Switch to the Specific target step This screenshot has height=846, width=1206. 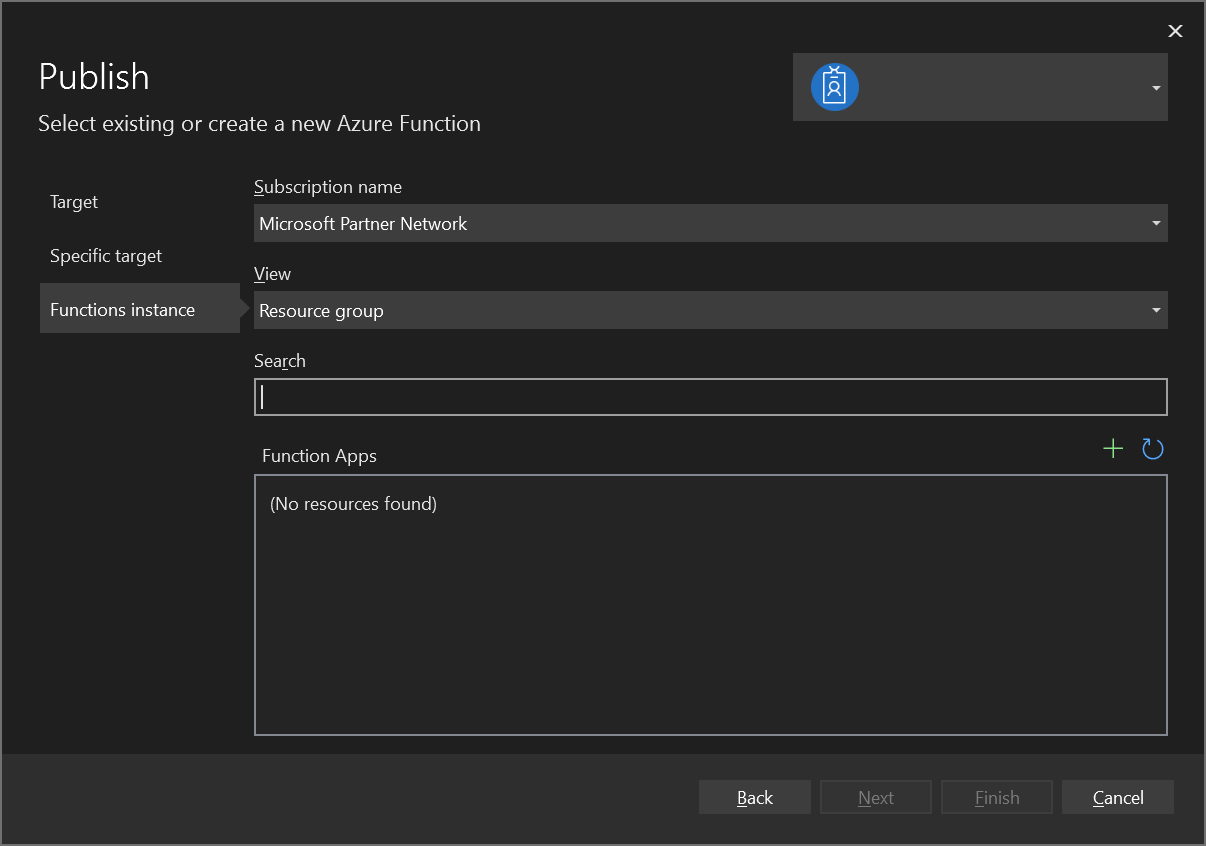point(106,256)
